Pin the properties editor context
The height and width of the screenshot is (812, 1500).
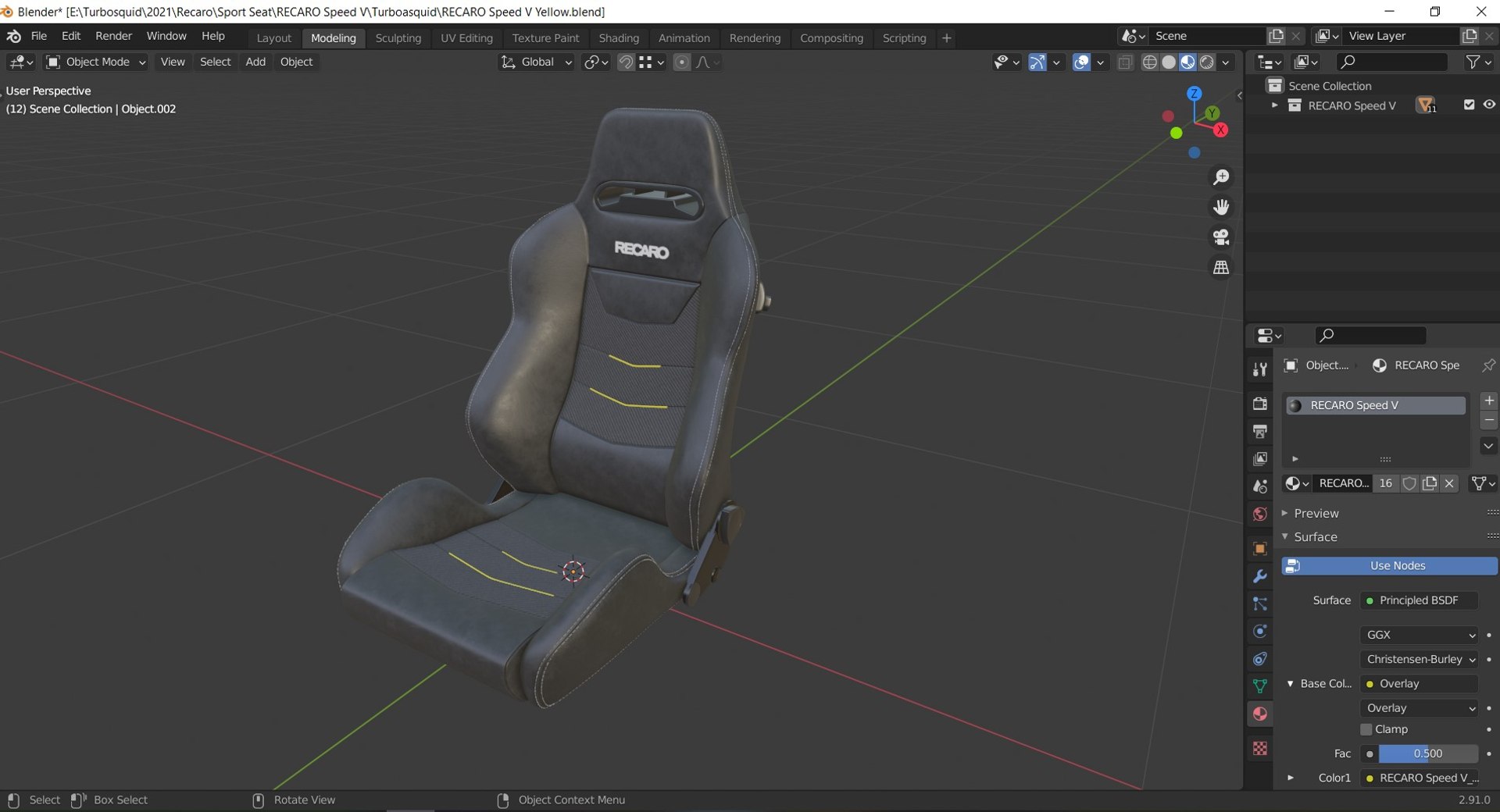1488,365
